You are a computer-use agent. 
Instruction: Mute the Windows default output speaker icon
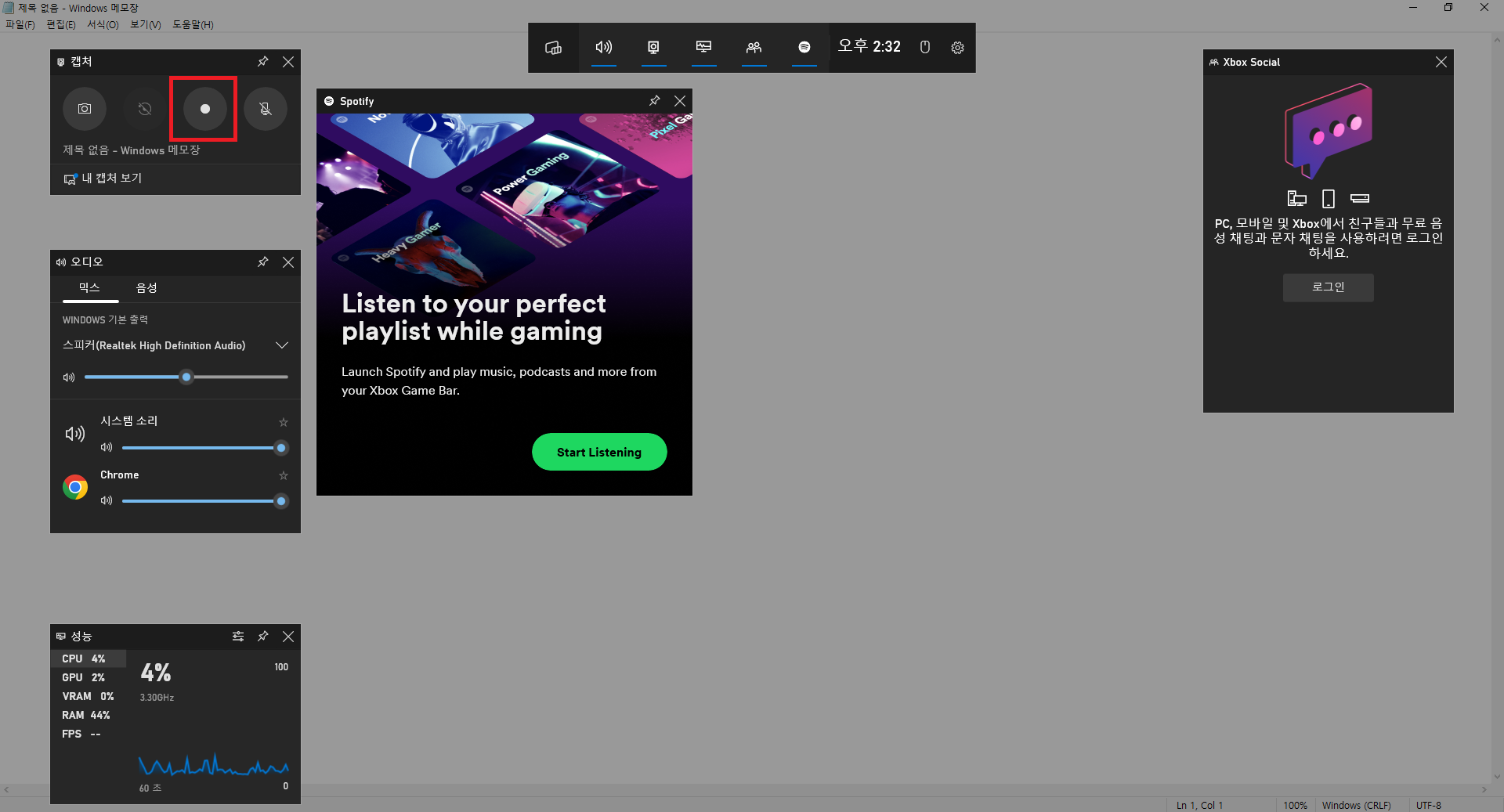click(x=69, y=377)
